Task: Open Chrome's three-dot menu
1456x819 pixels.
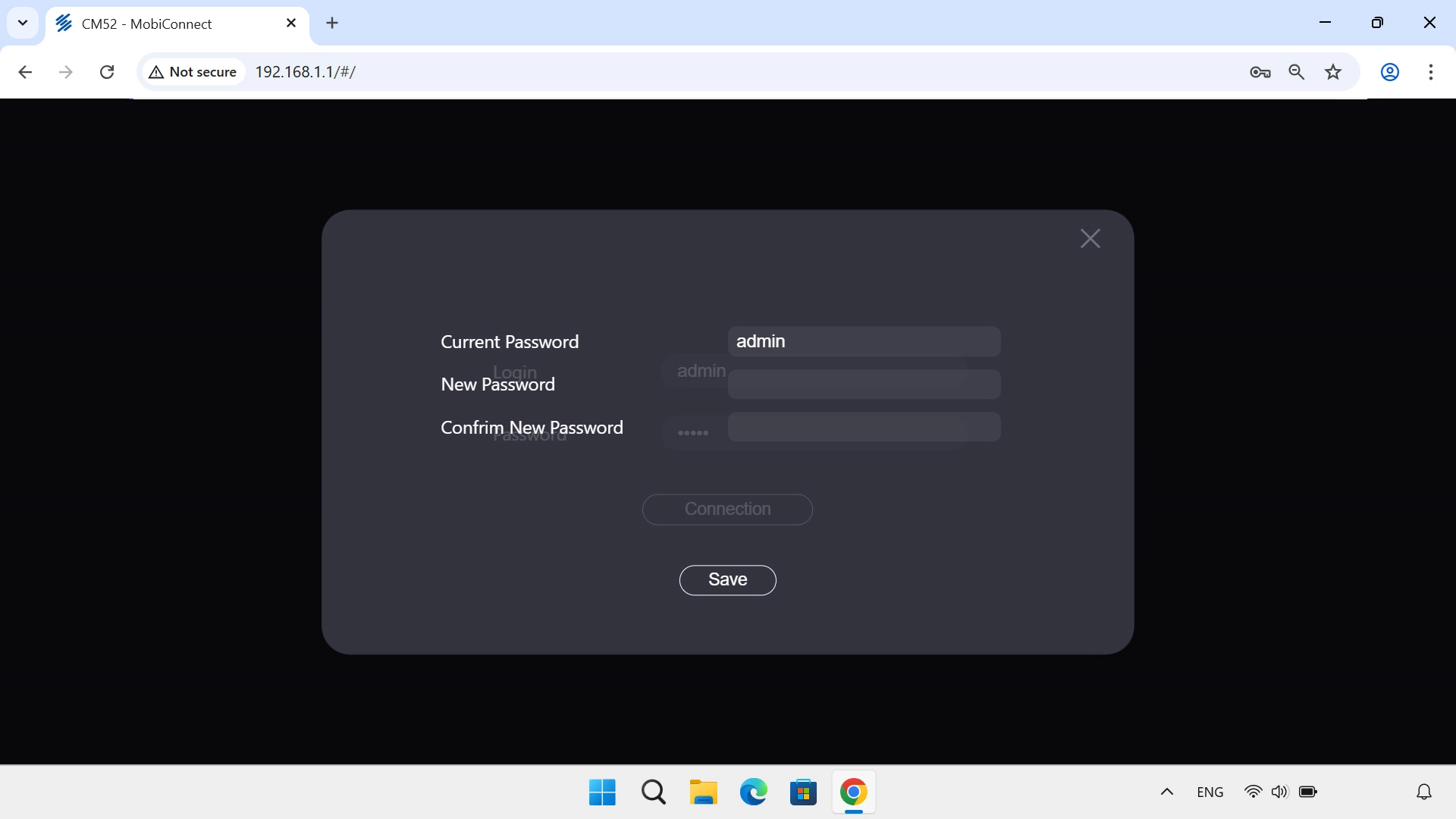Action: point(1430,72)
